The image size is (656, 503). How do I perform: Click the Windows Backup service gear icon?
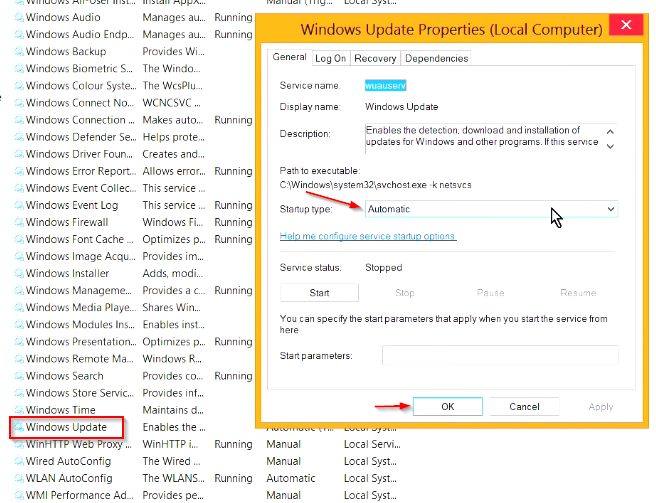tap(19, 52)
